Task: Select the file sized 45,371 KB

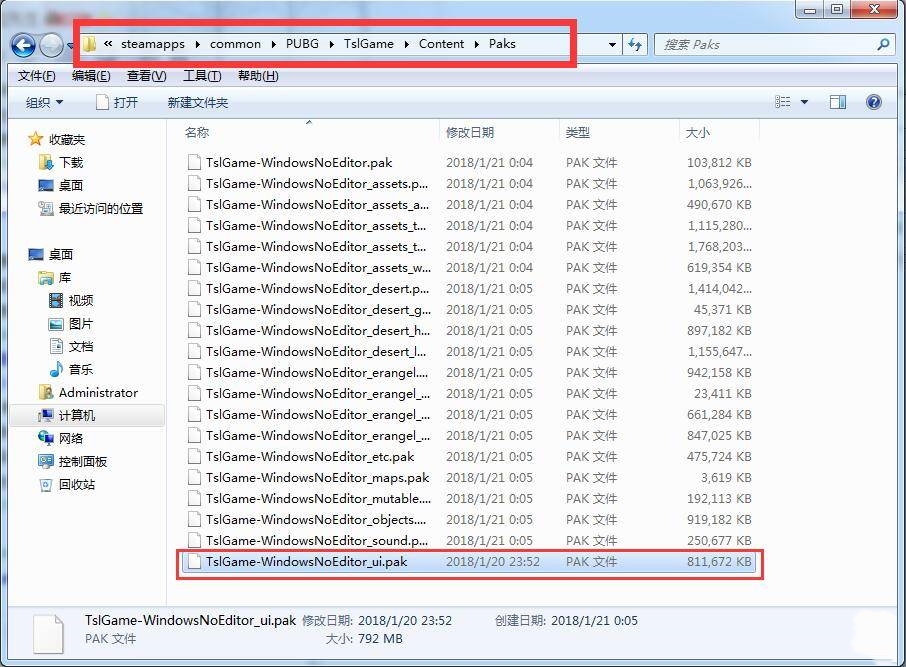Action: (x=469, y=310)
